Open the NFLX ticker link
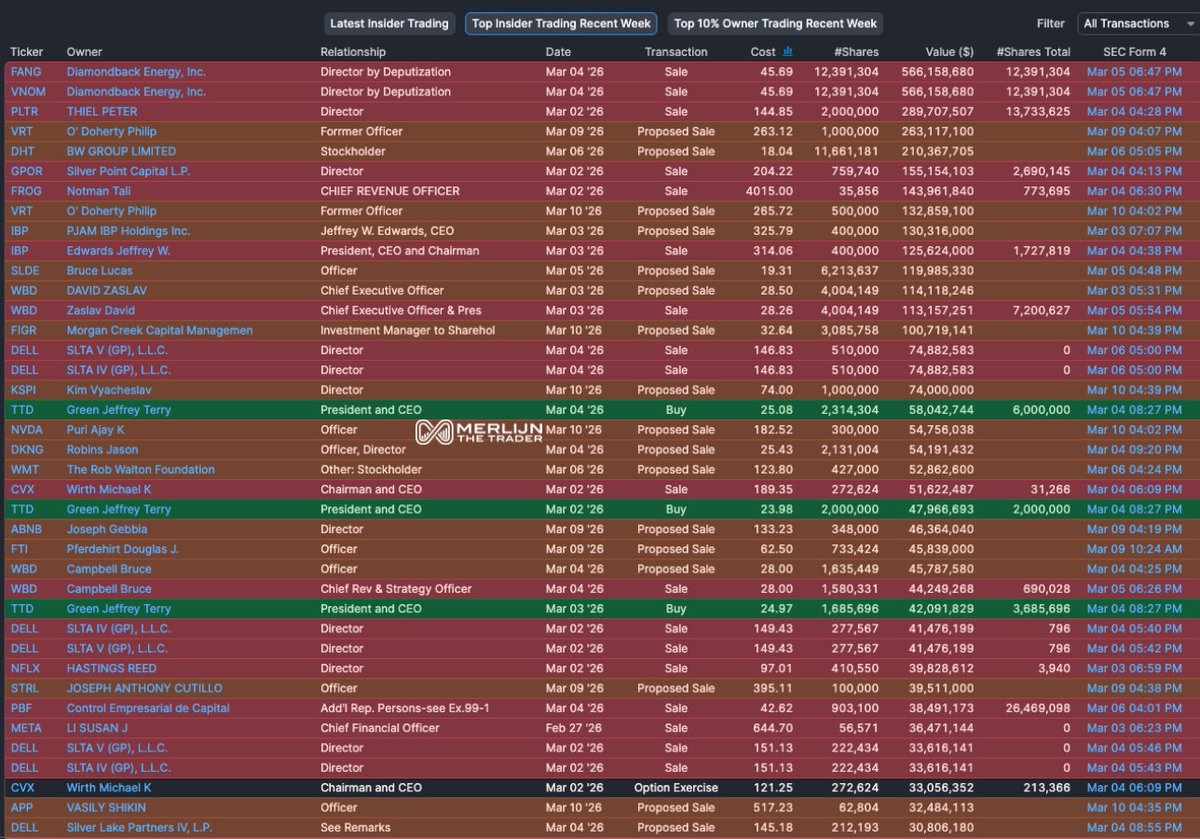The height and width of the screenshot is (839, 1200). [x=26, y=669]
